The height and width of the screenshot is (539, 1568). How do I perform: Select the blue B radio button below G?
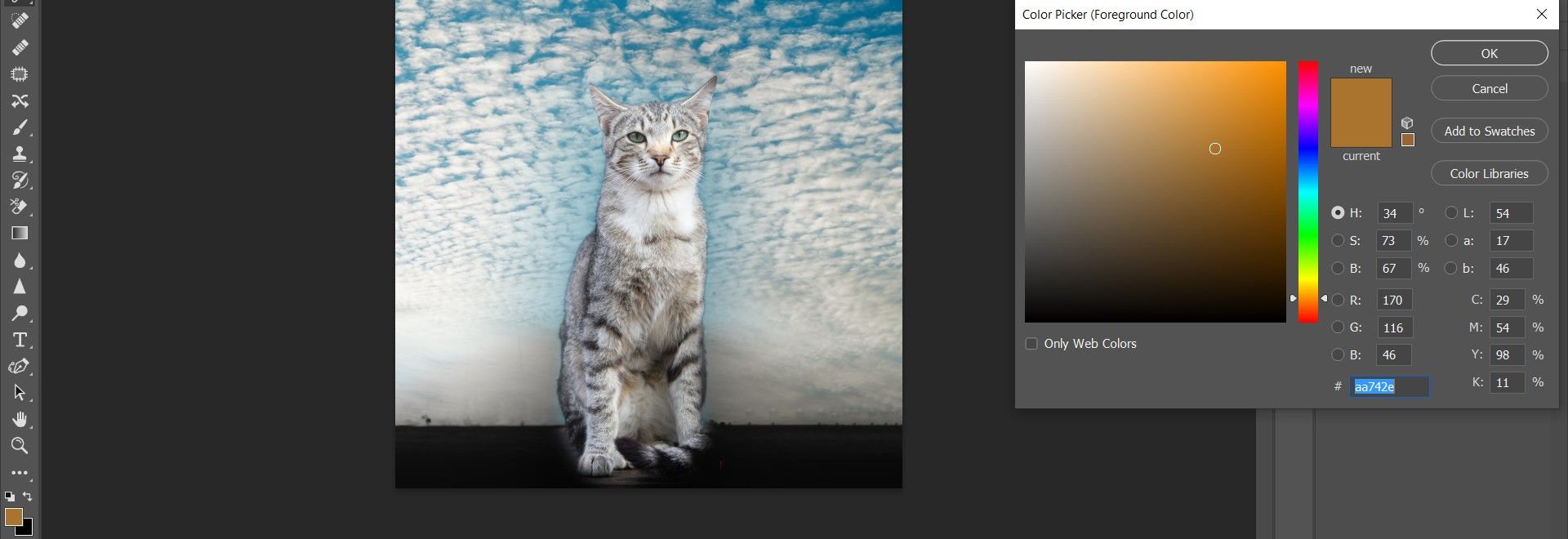(1338, 354)
